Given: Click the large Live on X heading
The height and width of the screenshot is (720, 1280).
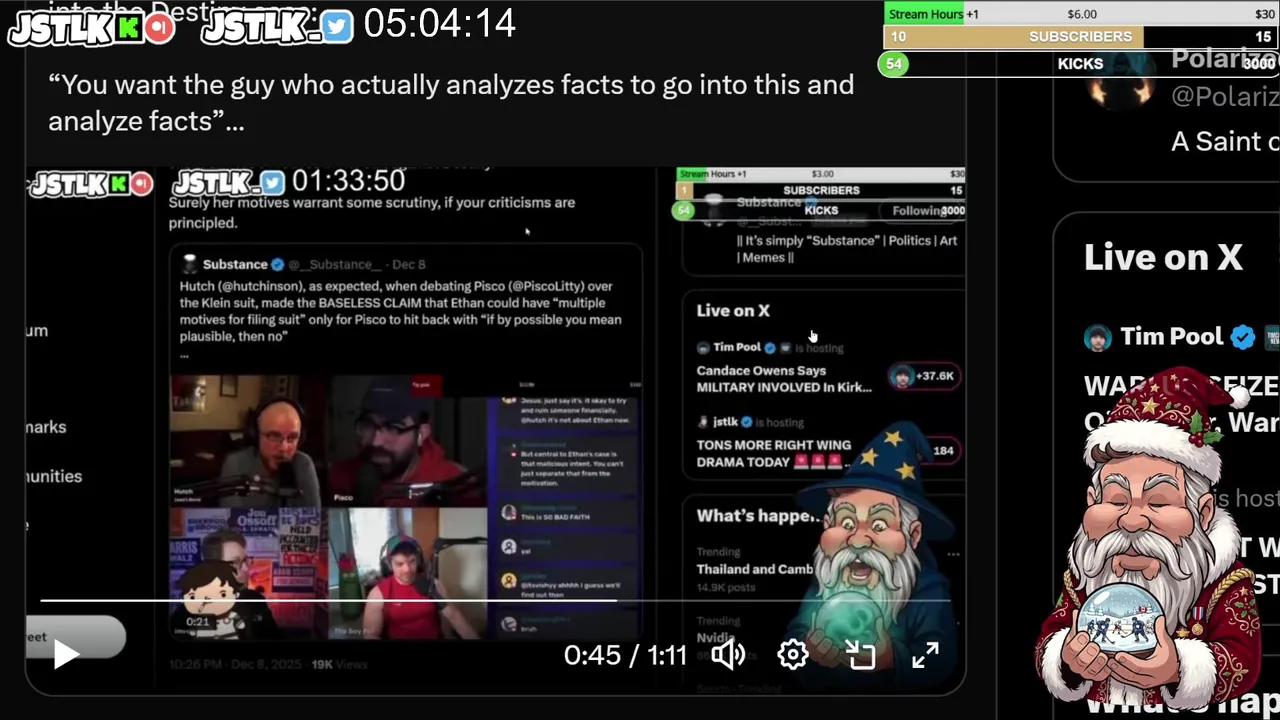Looking at the screenshot, I should (x=1163, y=258).
